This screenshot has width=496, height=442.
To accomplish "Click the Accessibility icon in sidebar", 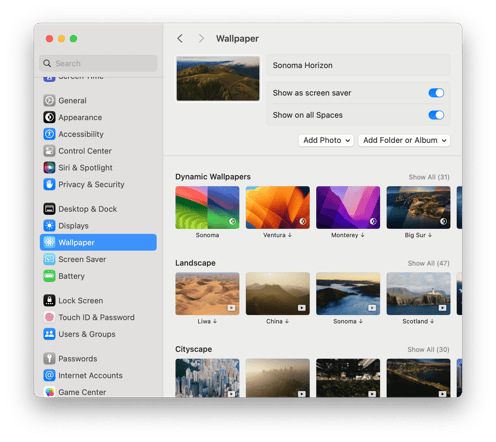I will point(49,134).
